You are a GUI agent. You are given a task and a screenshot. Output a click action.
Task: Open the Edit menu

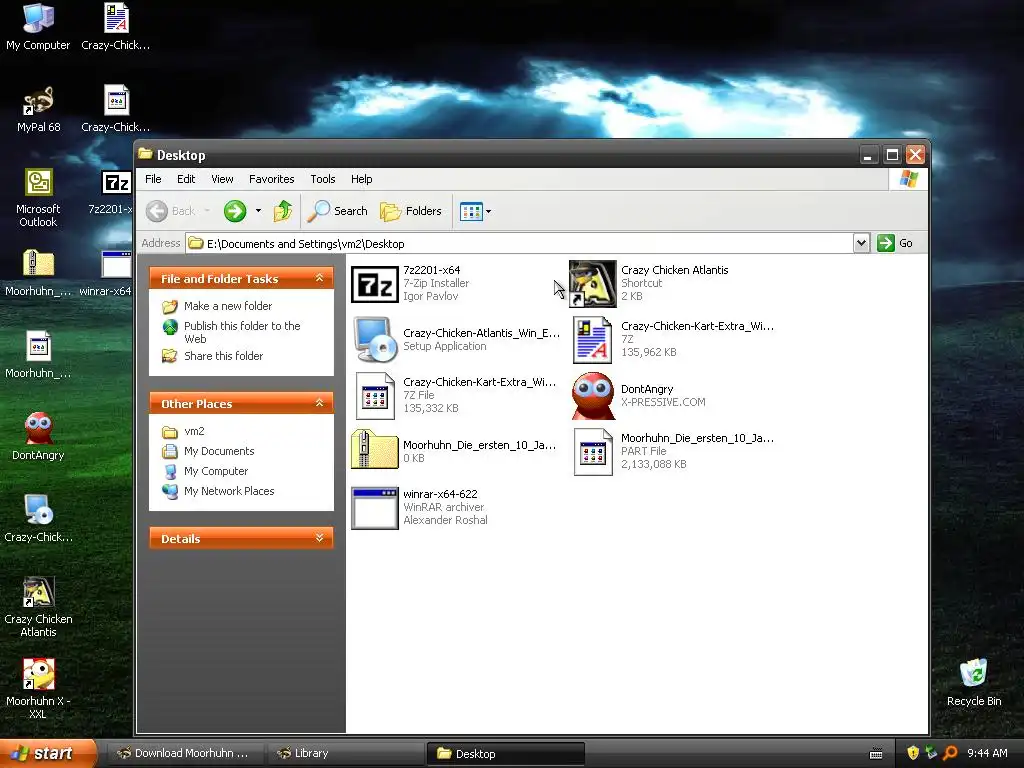pyautogui.click(x=186, y=179)
